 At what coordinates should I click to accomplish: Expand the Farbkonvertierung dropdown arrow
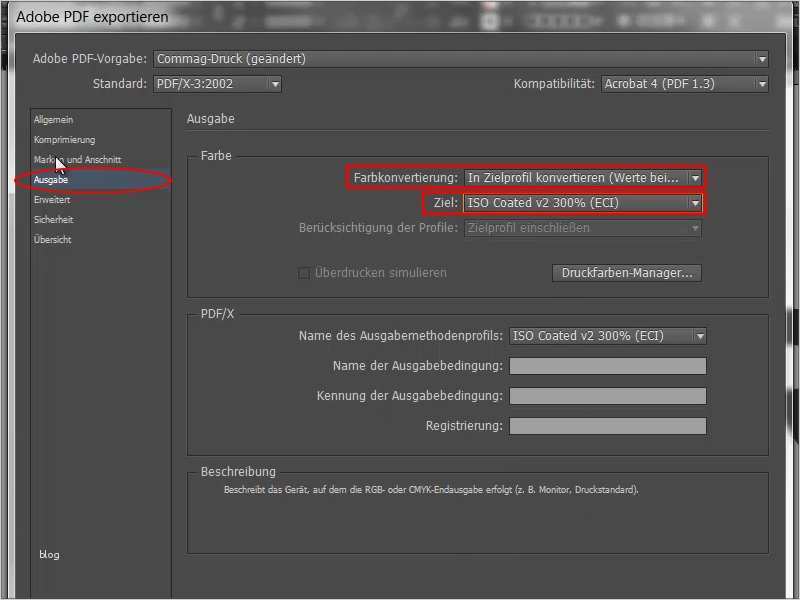point(695,178)
